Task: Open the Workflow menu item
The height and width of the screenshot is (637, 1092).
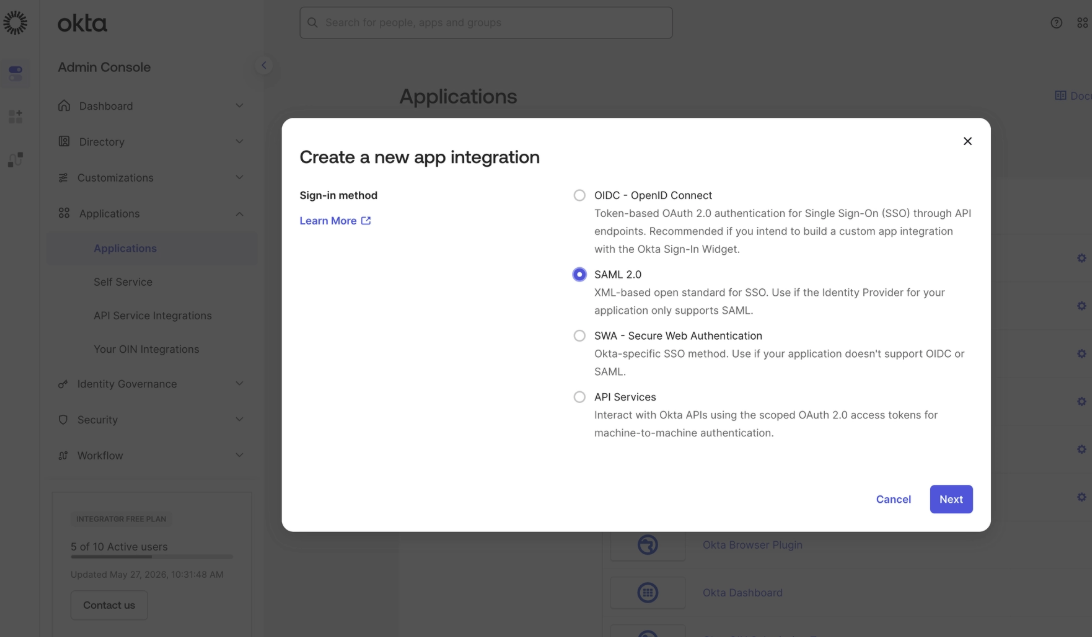Action: point(152,455)
